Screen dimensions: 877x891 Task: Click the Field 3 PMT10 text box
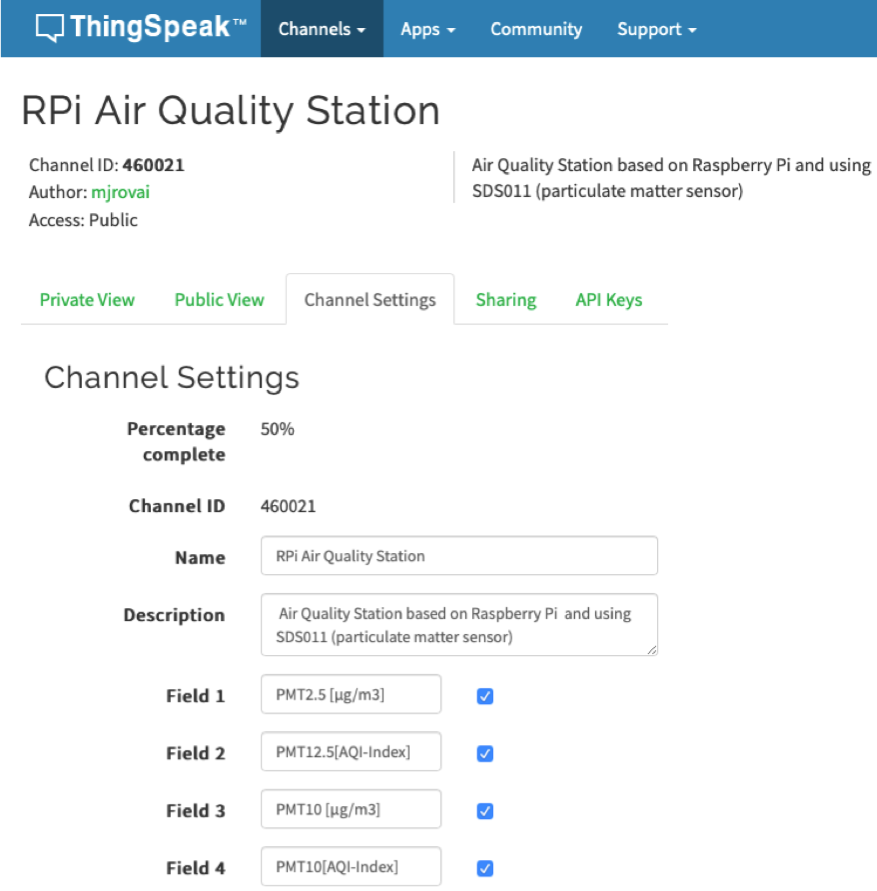(x=351, y=810)
